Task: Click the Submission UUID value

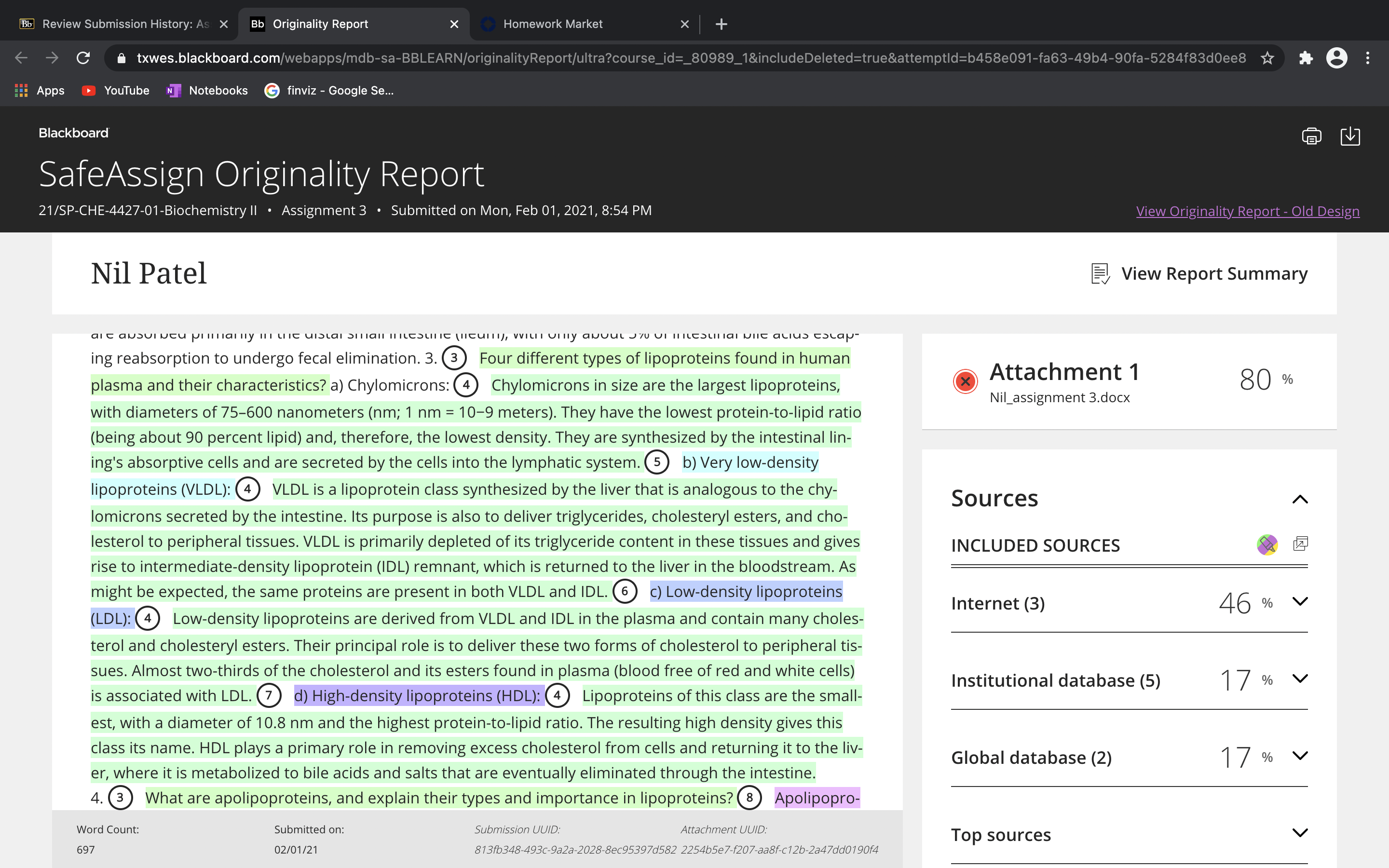Action: (x=575, y=850)
